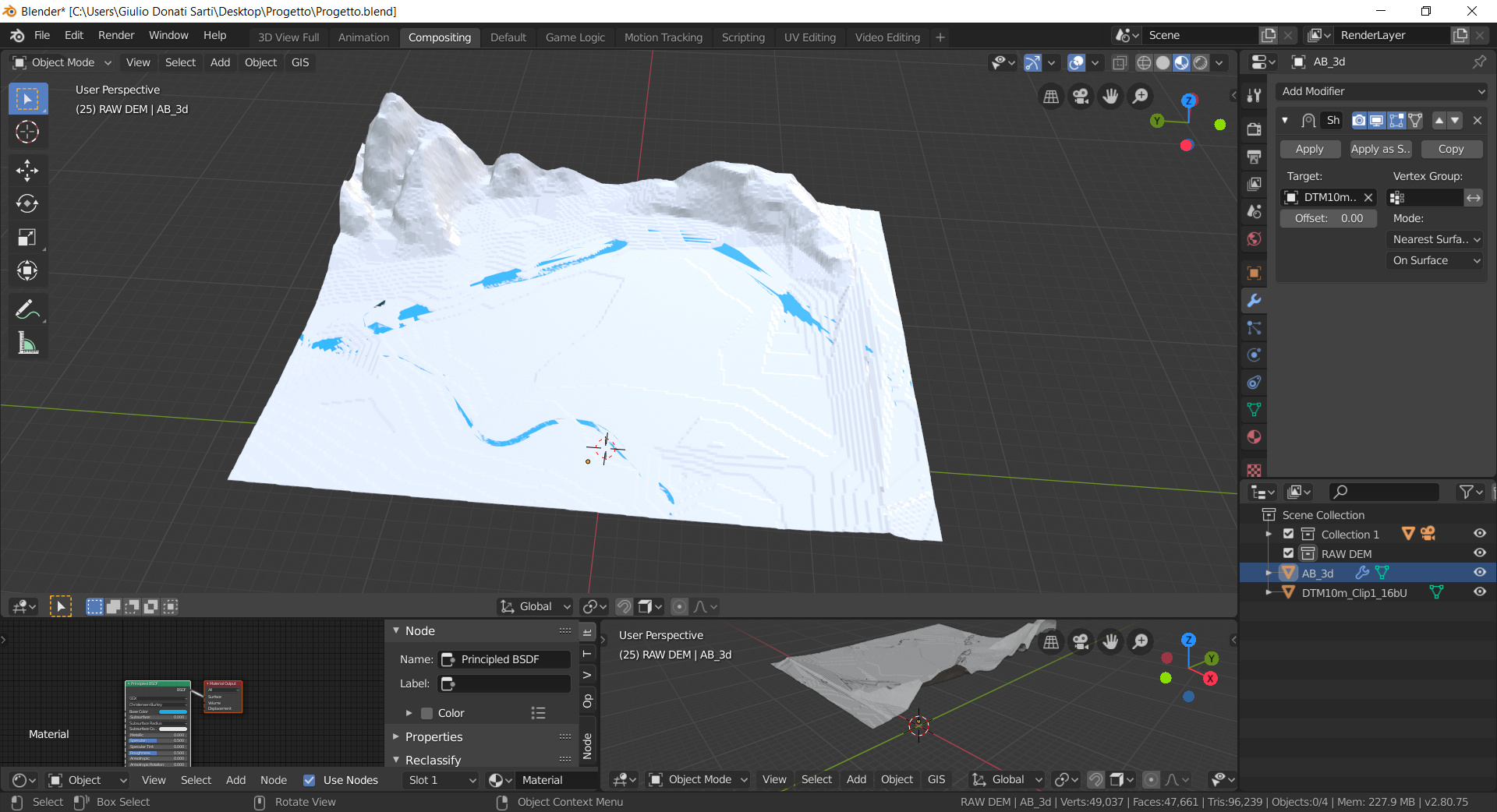The image size is (1497, 812).
Task: Open the Render properties tab
Action: click(1254, 129)
